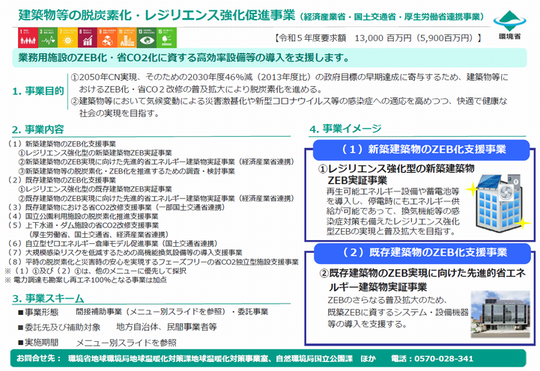Click item ①レジリエンス強化型の既存建築物ZEB実証事業
540x371 pixels.
(95, 189)
